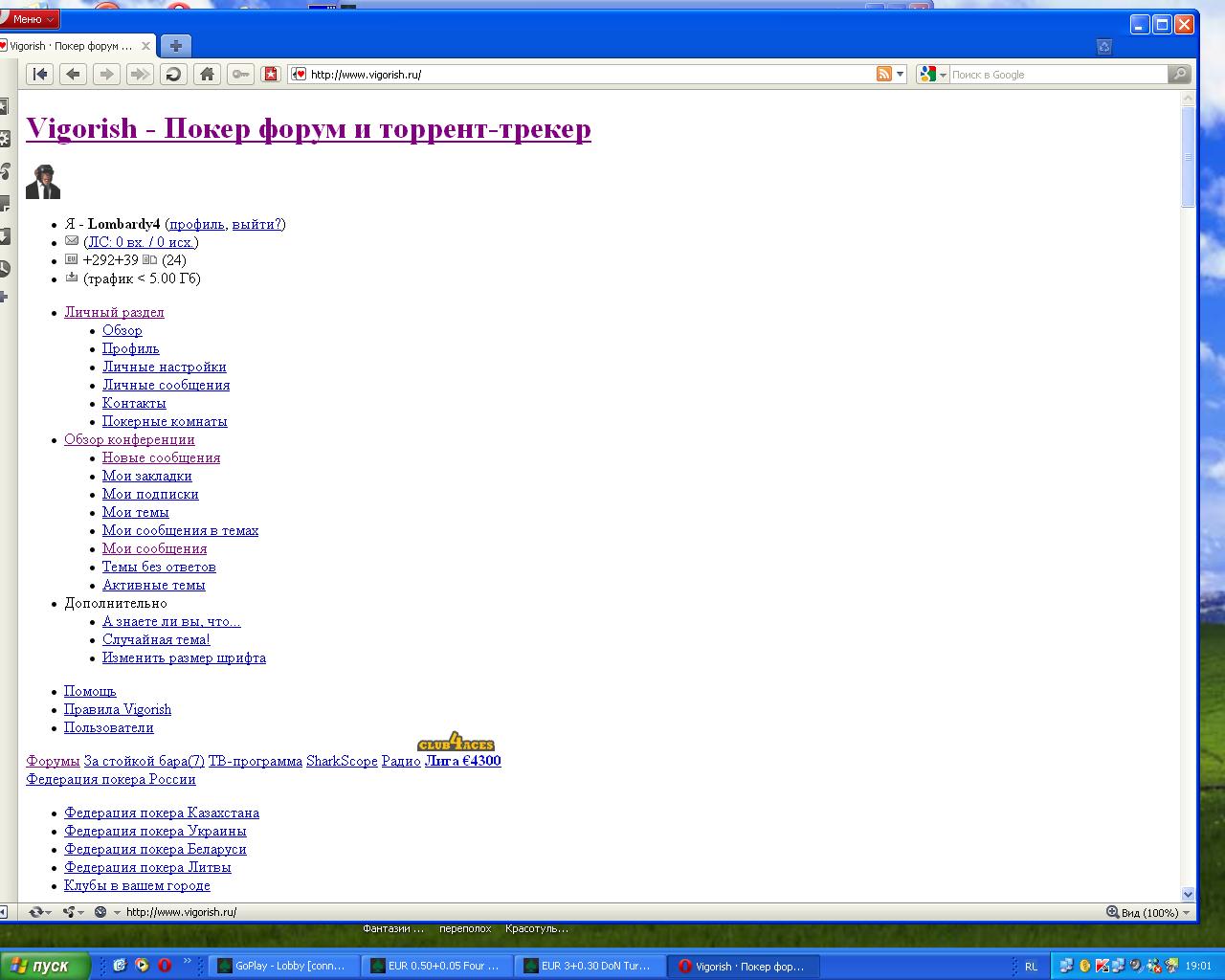Open the Home page button
The height and width of the screenshot is (980, 1225).
click(x=207, y=74)
